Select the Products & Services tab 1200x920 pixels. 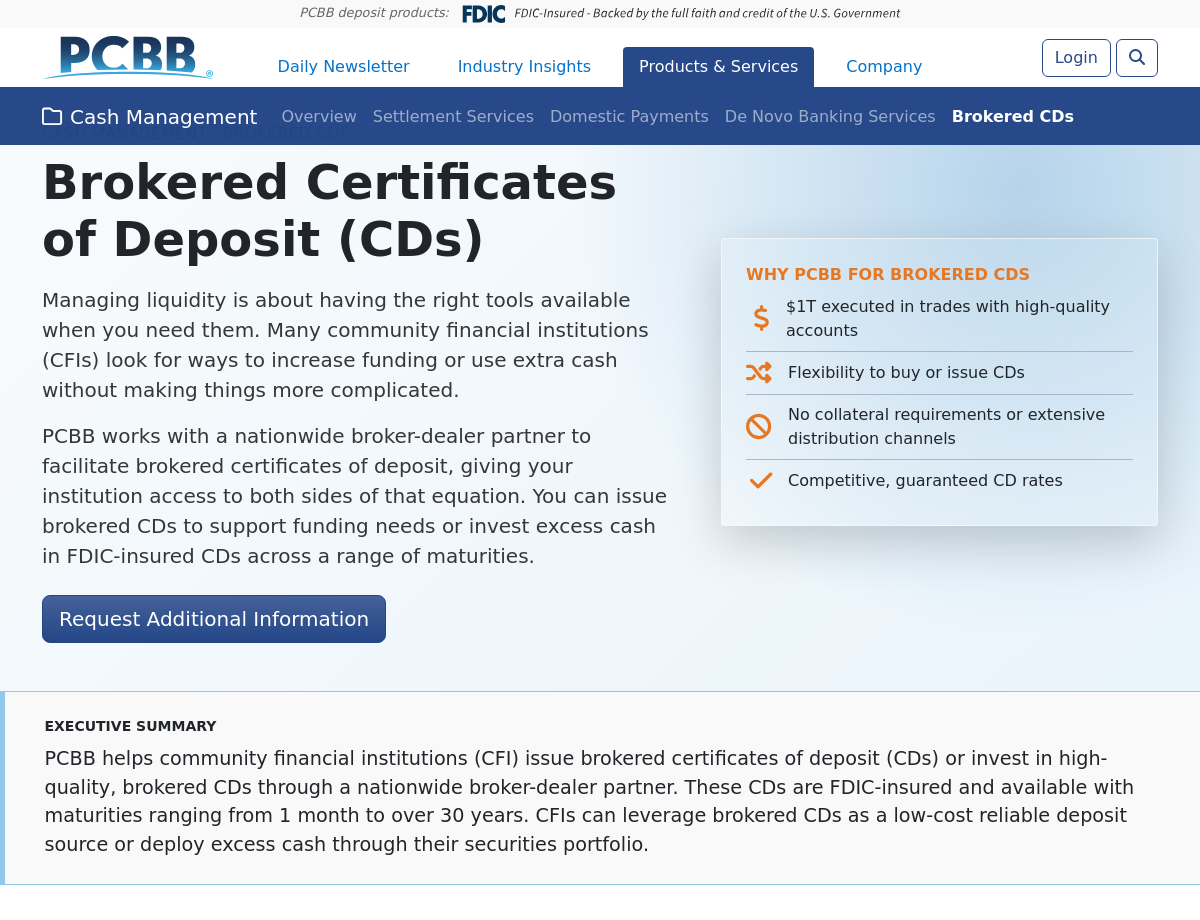pyautogui.click(x=718, y=67)
